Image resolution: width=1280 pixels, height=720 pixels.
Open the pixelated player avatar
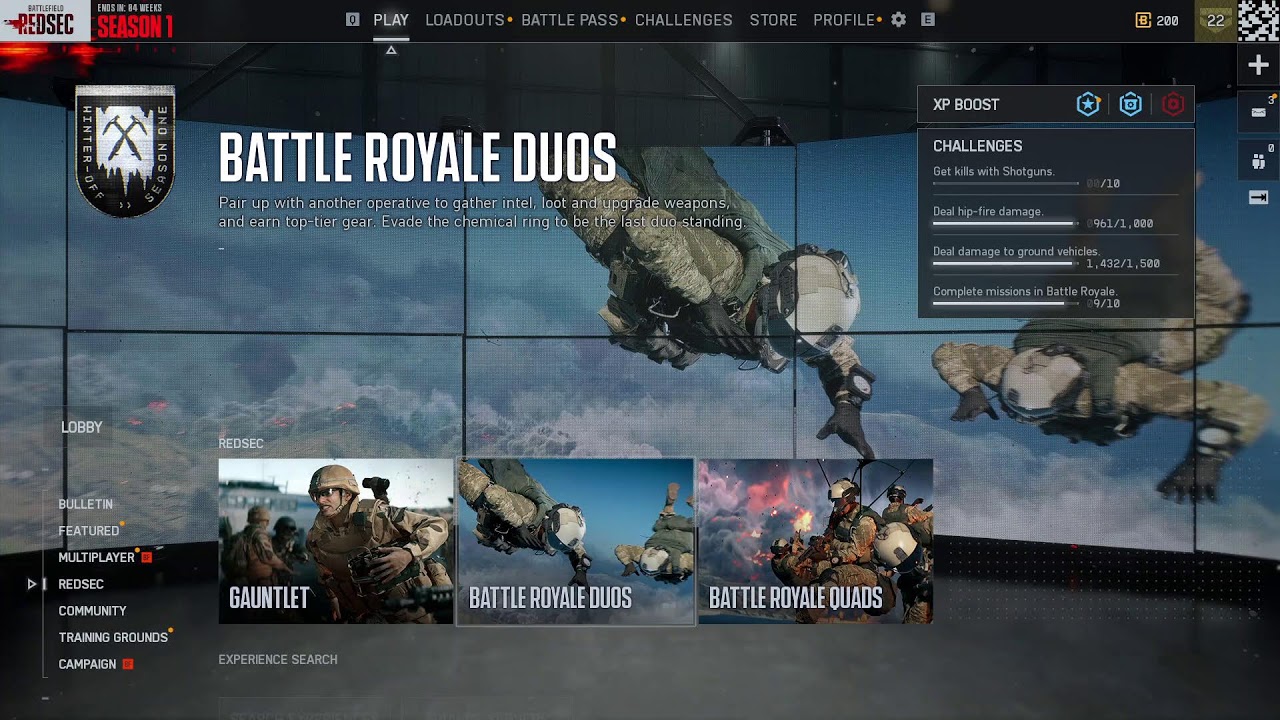coord(1258,20)
